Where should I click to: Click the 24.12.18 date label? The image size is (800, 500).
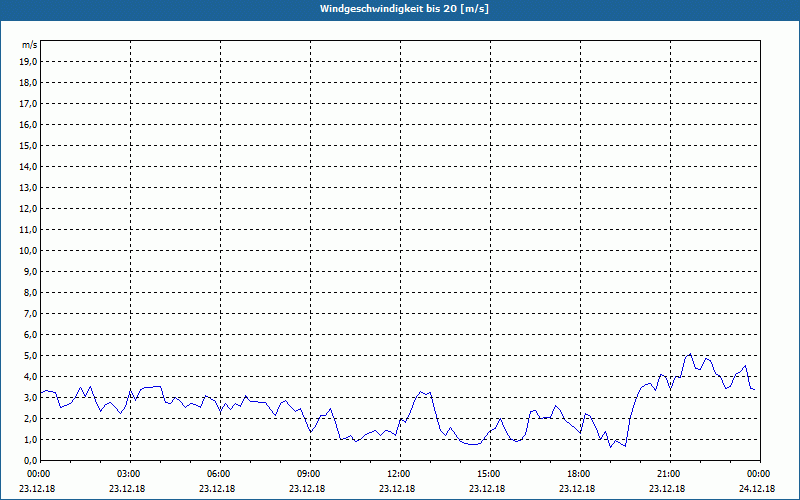(x=757, y=489)
